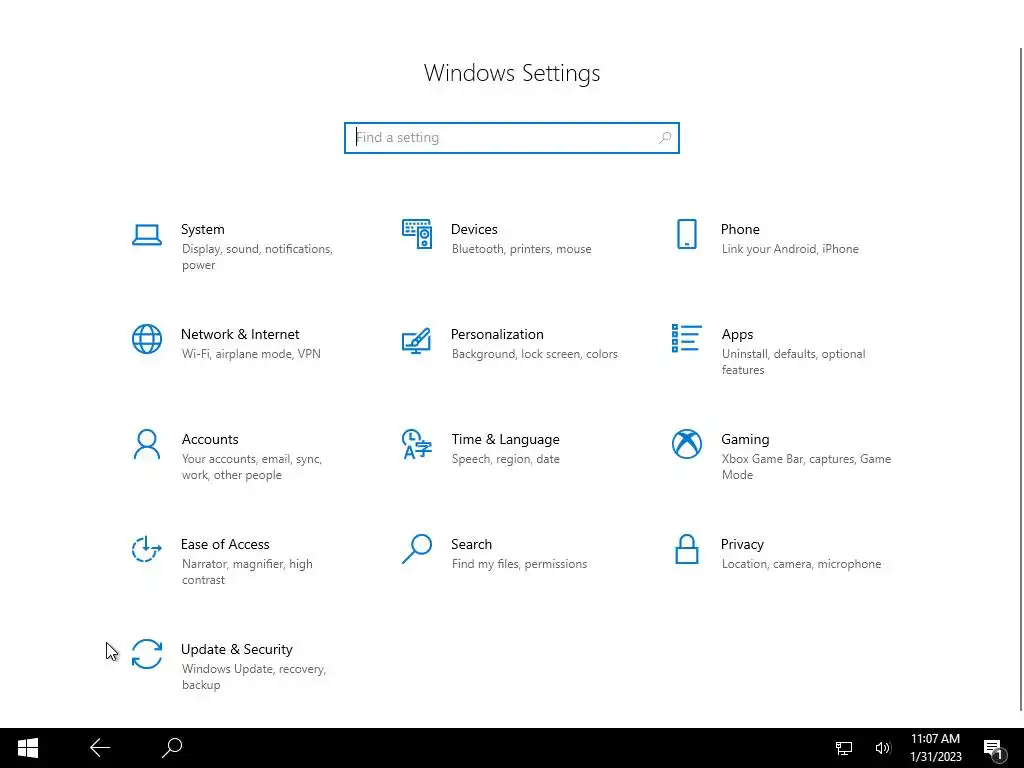Image resolution: width=1024 pixels, height=768 pixels.
Task: Select the Privacy heading
Action: (x=742, y=545)
